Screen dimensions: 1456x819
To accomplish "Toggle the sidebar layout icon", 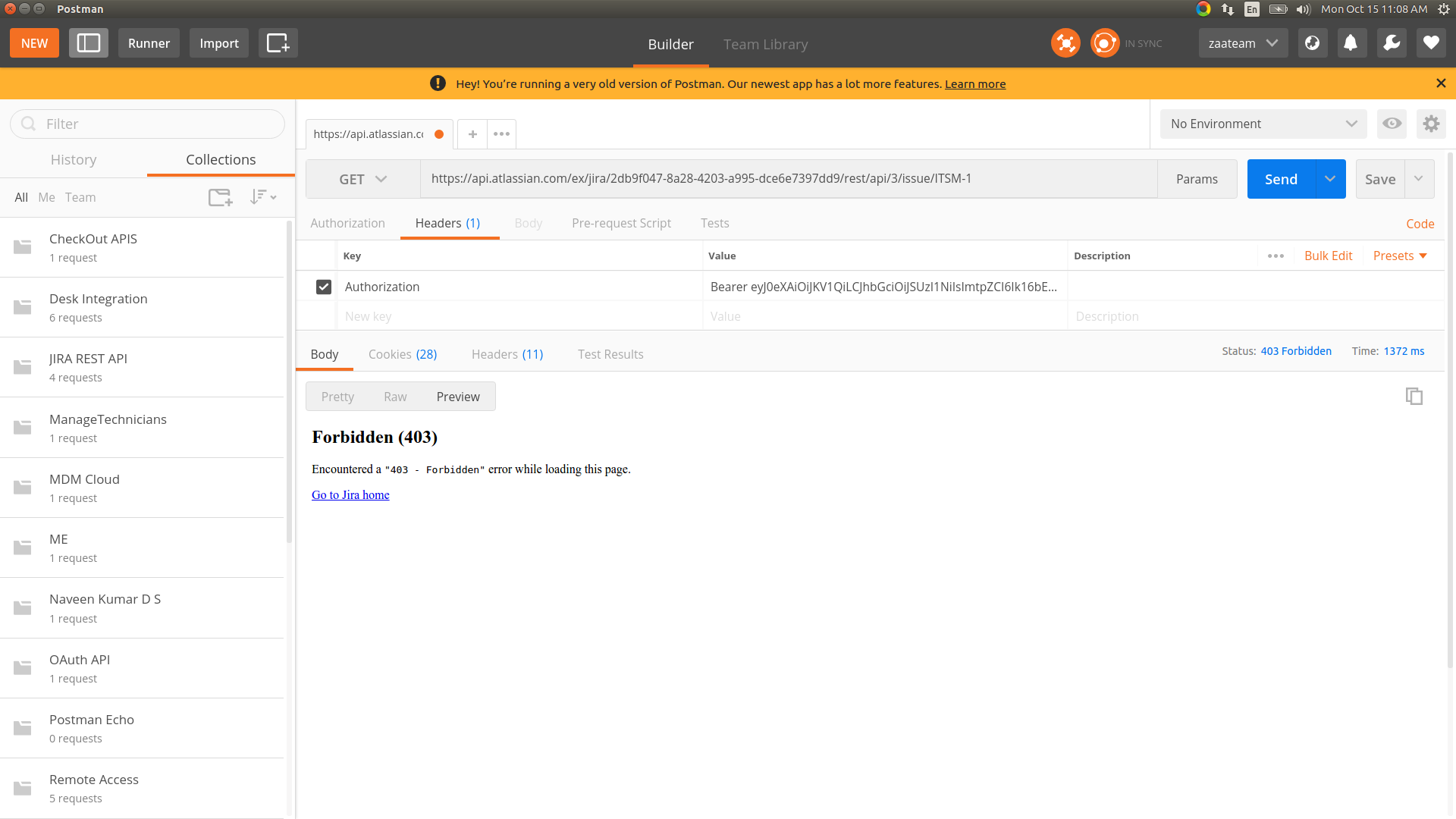I will pyautogui.click(x=89, y=43).
